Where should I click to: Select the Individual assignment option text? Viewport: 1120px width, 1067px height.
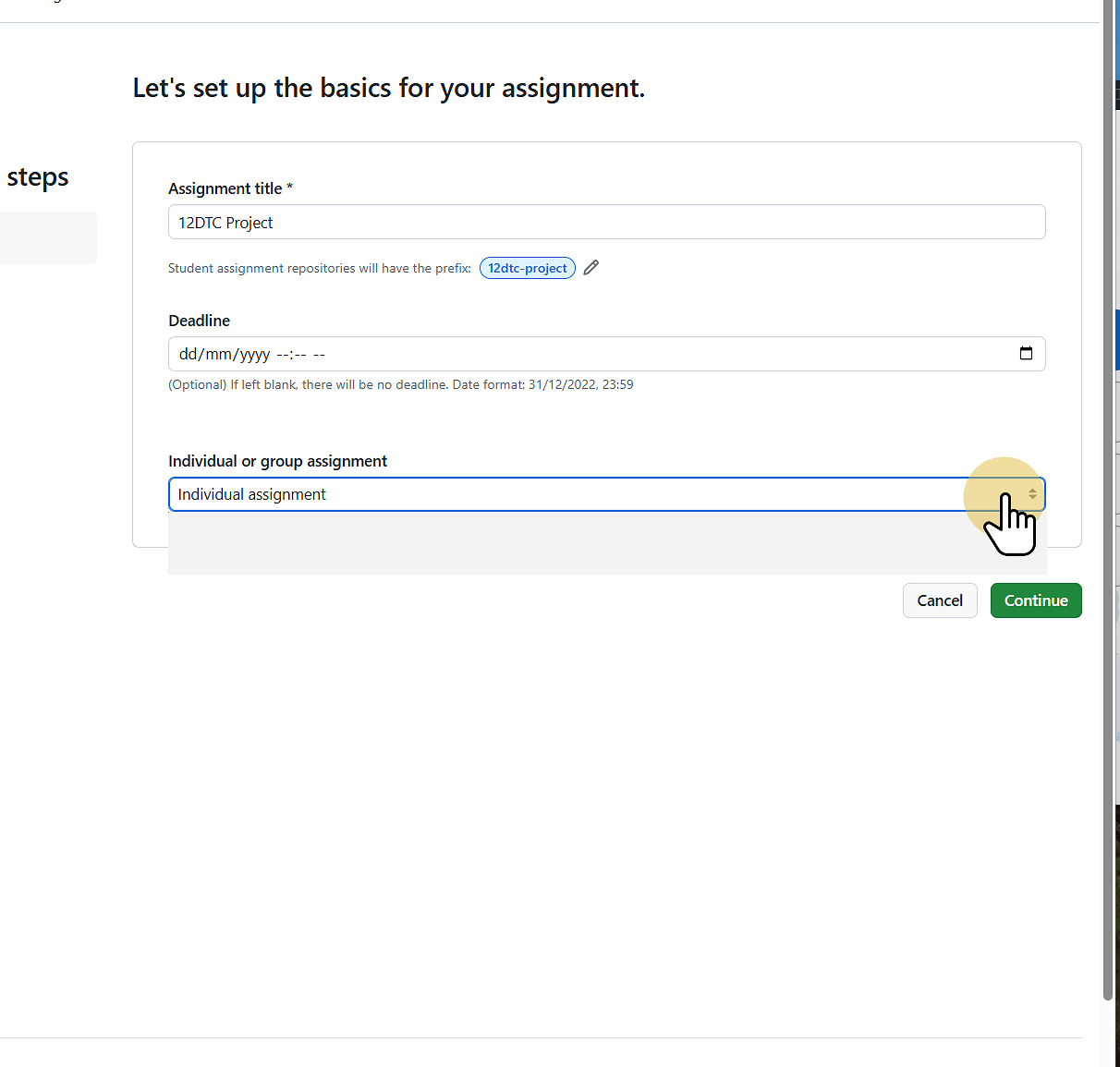[251, 494]
